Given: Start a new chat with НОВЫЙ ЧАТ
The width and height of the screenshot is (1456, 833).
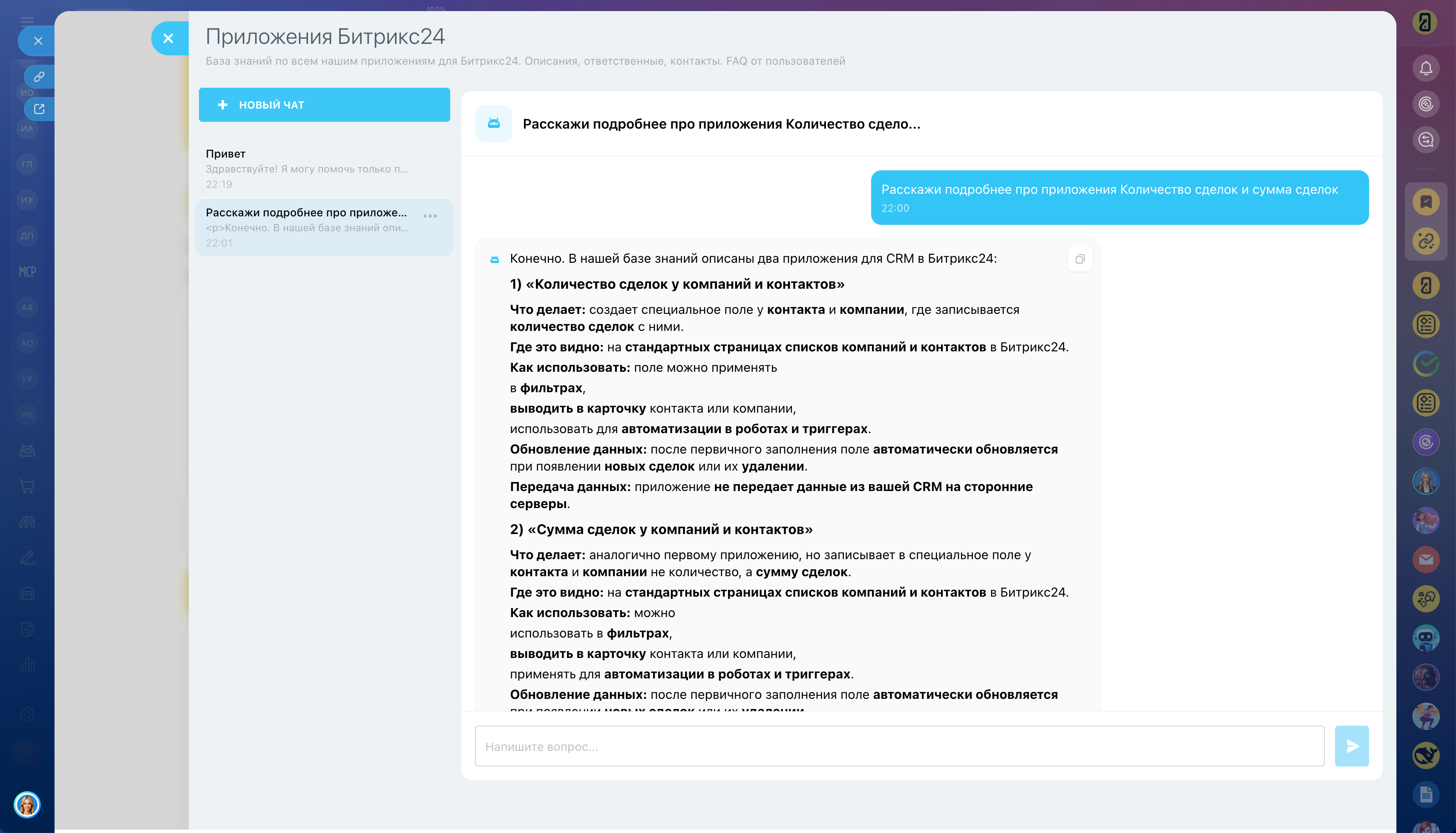Looking at the screenshot, I should point(324,105).
